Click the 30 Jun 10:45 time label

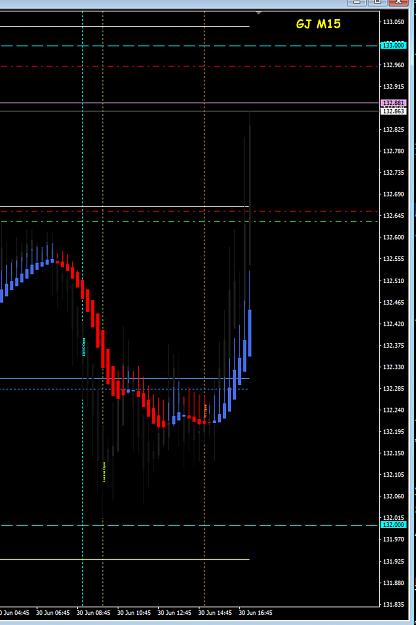coord(134,612)
